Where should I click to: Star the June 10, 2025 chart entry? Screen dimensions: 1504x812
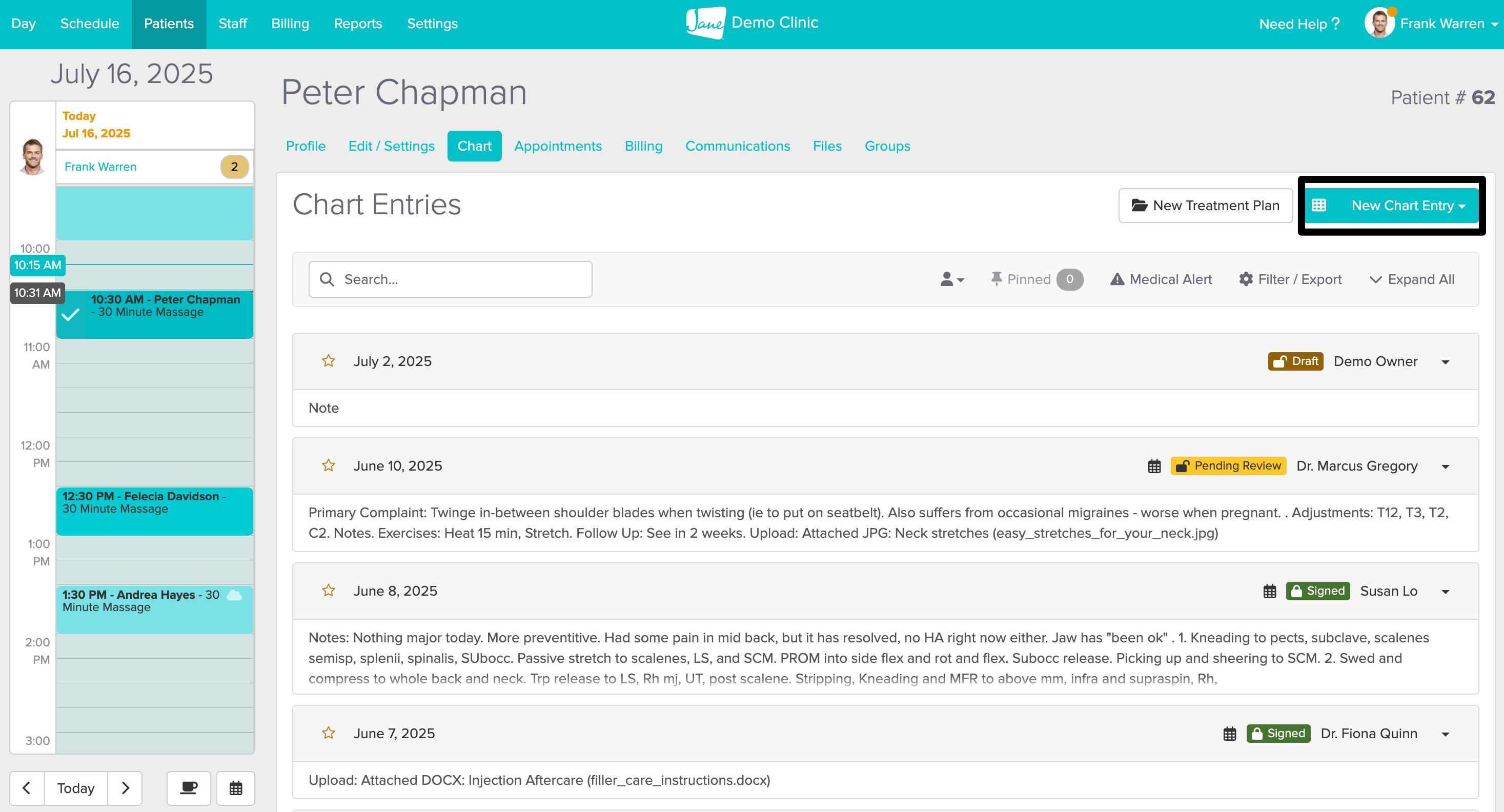[x=329, y=465]
